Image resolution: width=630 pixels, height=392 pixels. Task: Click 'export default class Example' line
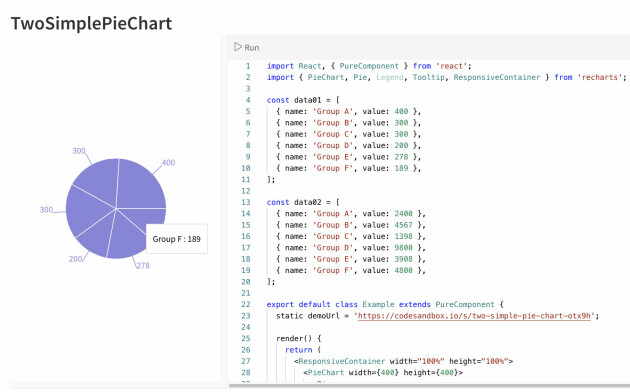[x=385, y=304]
